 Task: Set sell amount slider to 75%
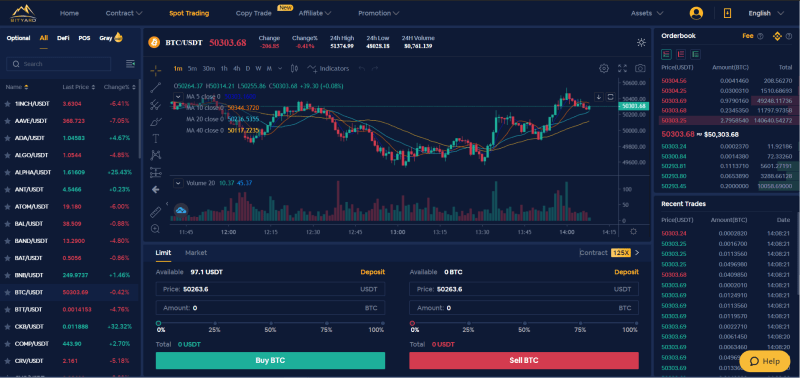pos(580,323)
